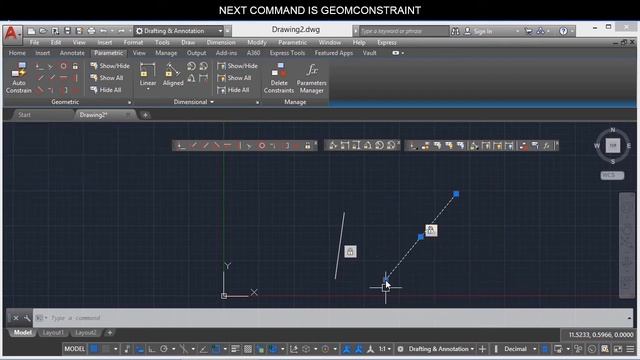Switch to the Annotate ribbon tab
The height and width of the screenshot is (360, 640).
72,53
